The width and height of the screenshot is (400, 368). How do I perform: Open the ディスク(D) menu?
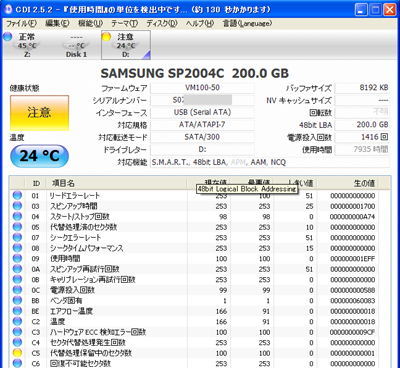coord(162,24)
